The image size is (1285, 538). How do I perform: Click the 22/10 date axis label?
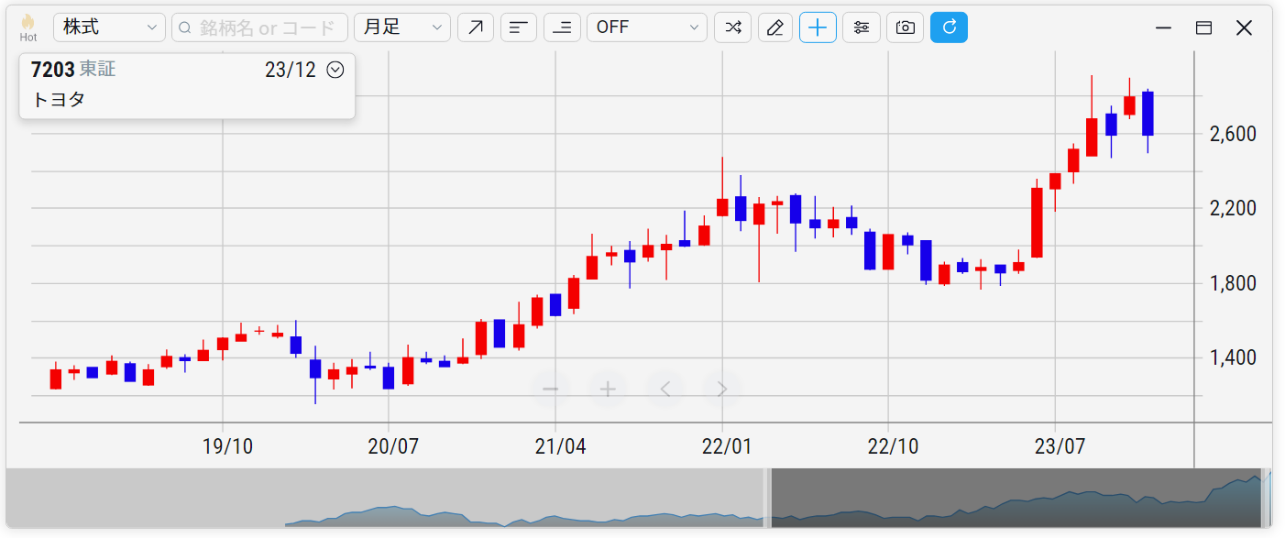[x=893, y=446]
